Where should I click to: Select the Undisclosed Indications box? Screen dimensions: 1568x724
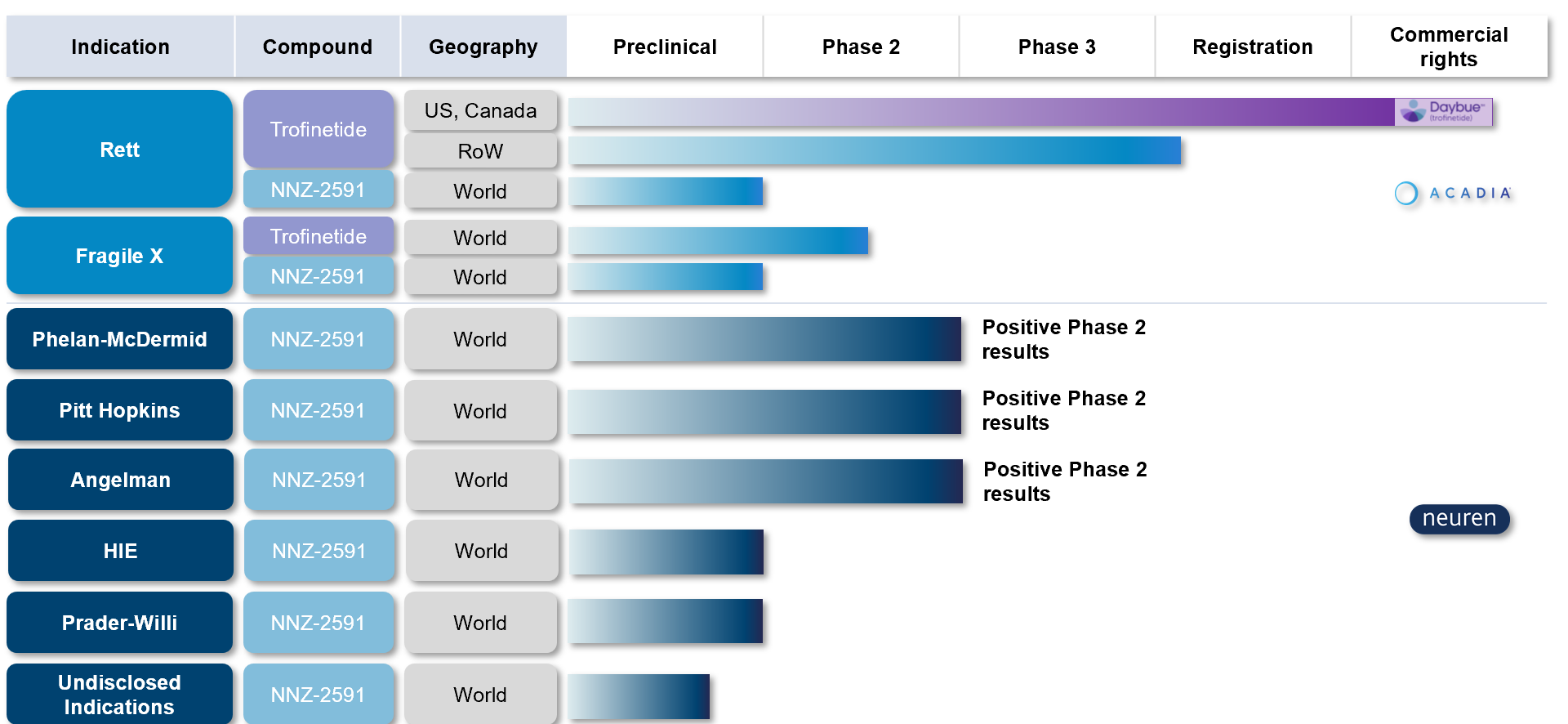click(x=120, y=694)
